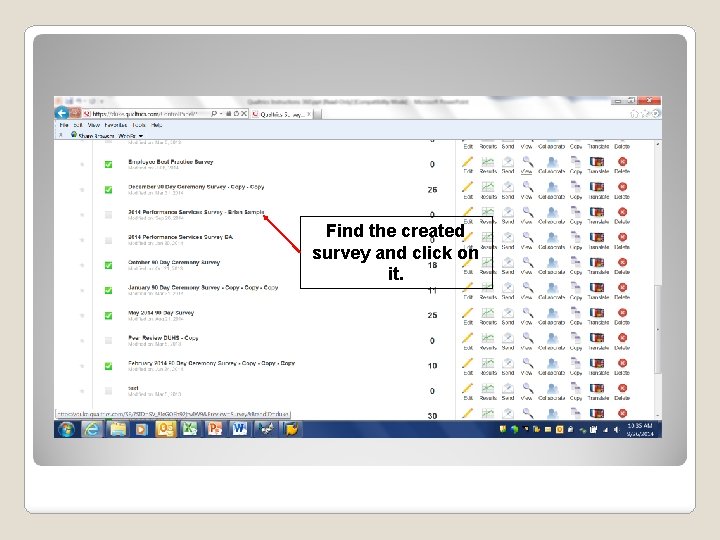This screenshot has width=720, height=540.
Task: Click Collaborate icon for Employee Best Practice Survey
Action: coord(552,162)
